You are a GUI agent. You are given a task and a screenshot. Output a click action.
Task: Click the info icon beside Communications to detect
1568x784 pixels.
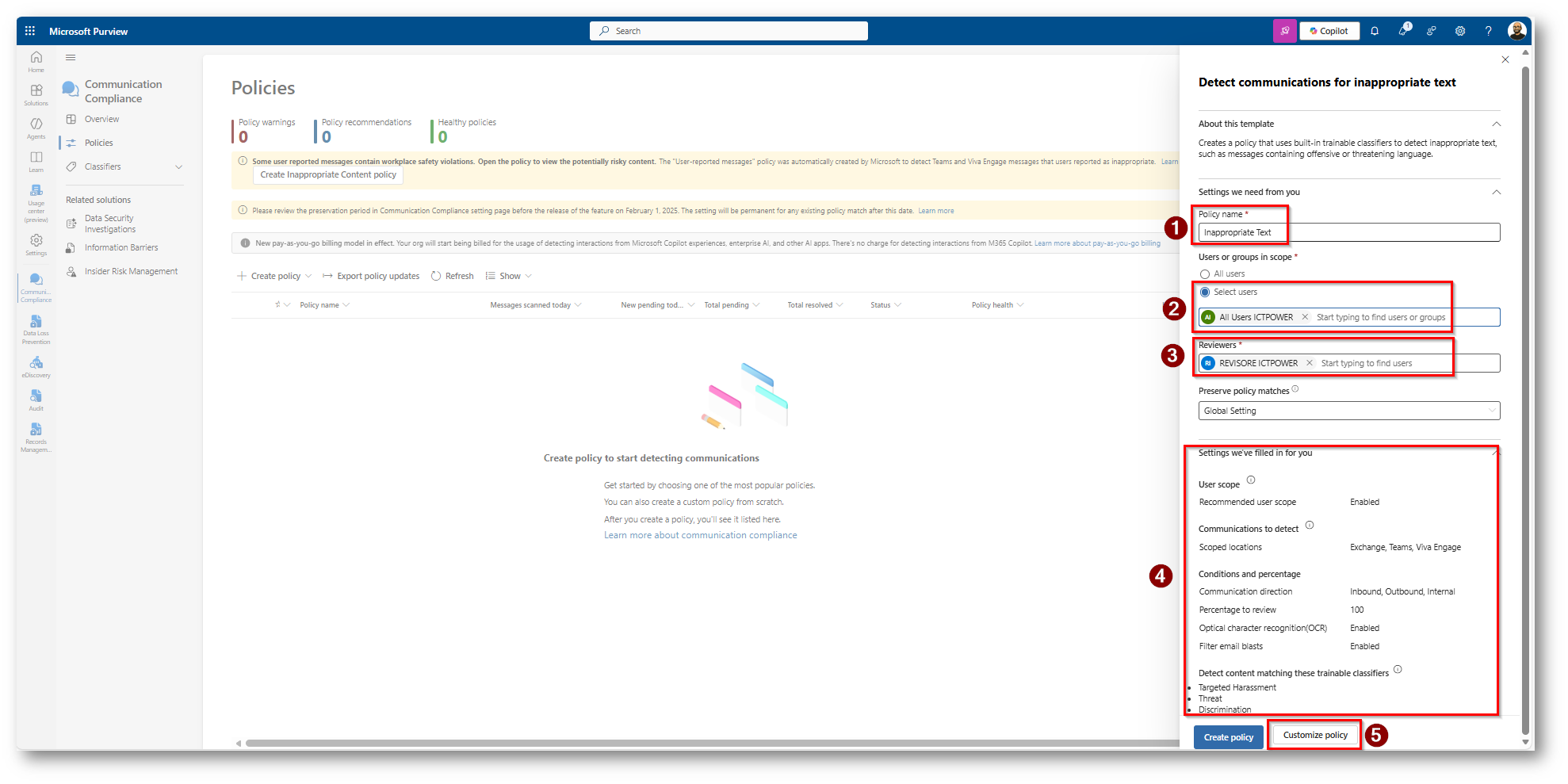[x=1310, y=525]
